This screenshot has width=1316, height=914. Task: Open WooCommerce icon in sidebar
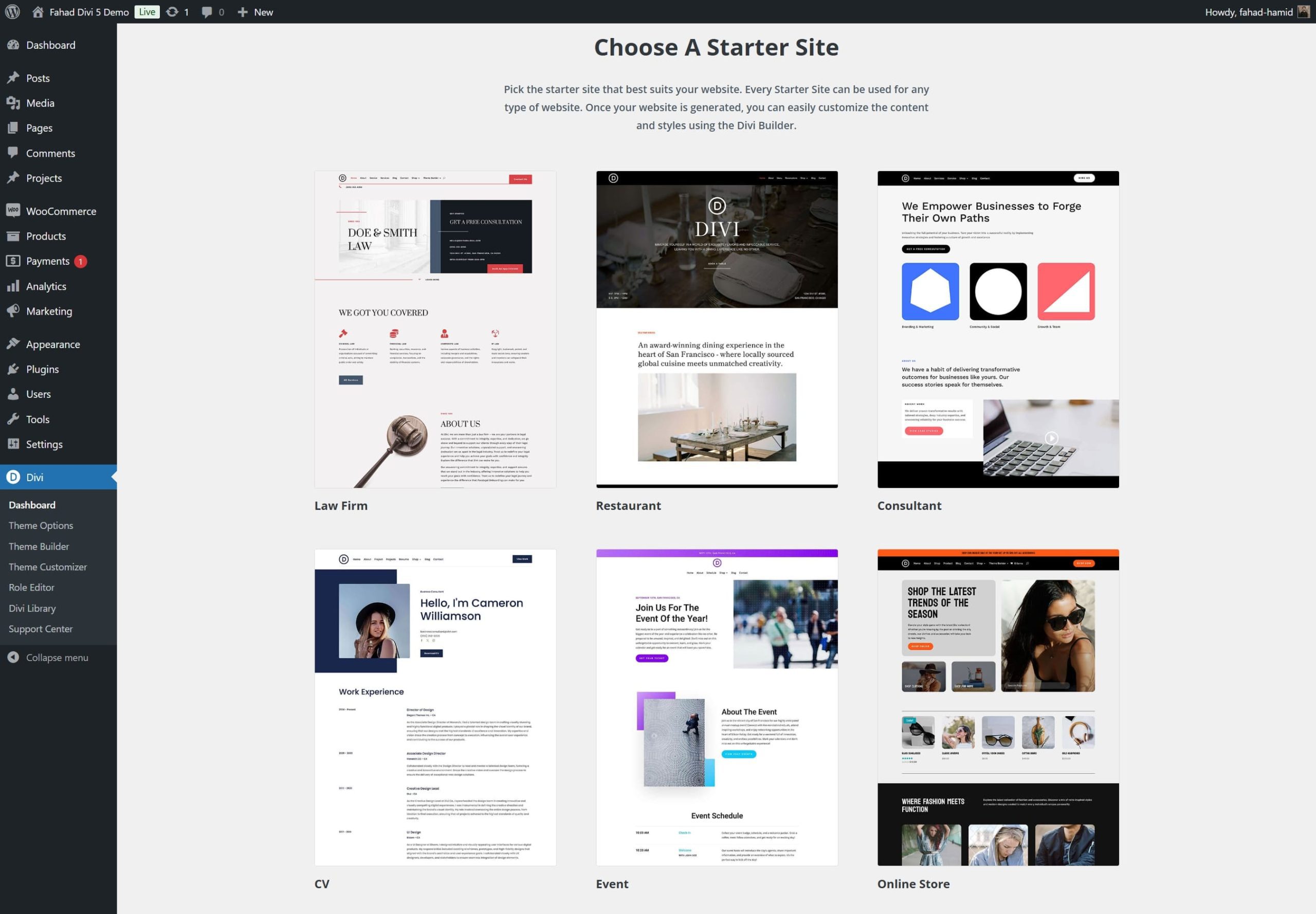tap(13, 211)
